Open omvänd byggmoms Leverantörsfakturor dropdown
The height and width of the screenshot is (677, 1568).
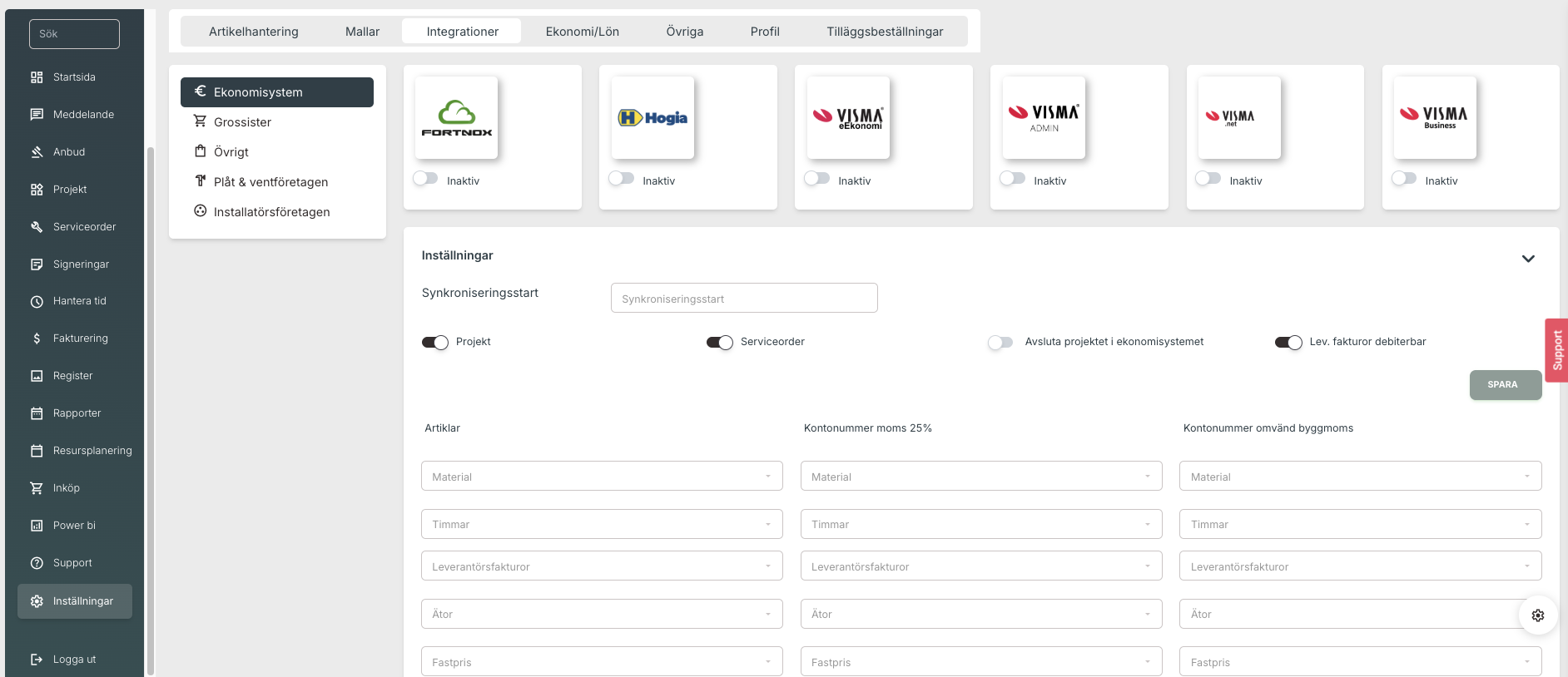tap(1361, 566)
